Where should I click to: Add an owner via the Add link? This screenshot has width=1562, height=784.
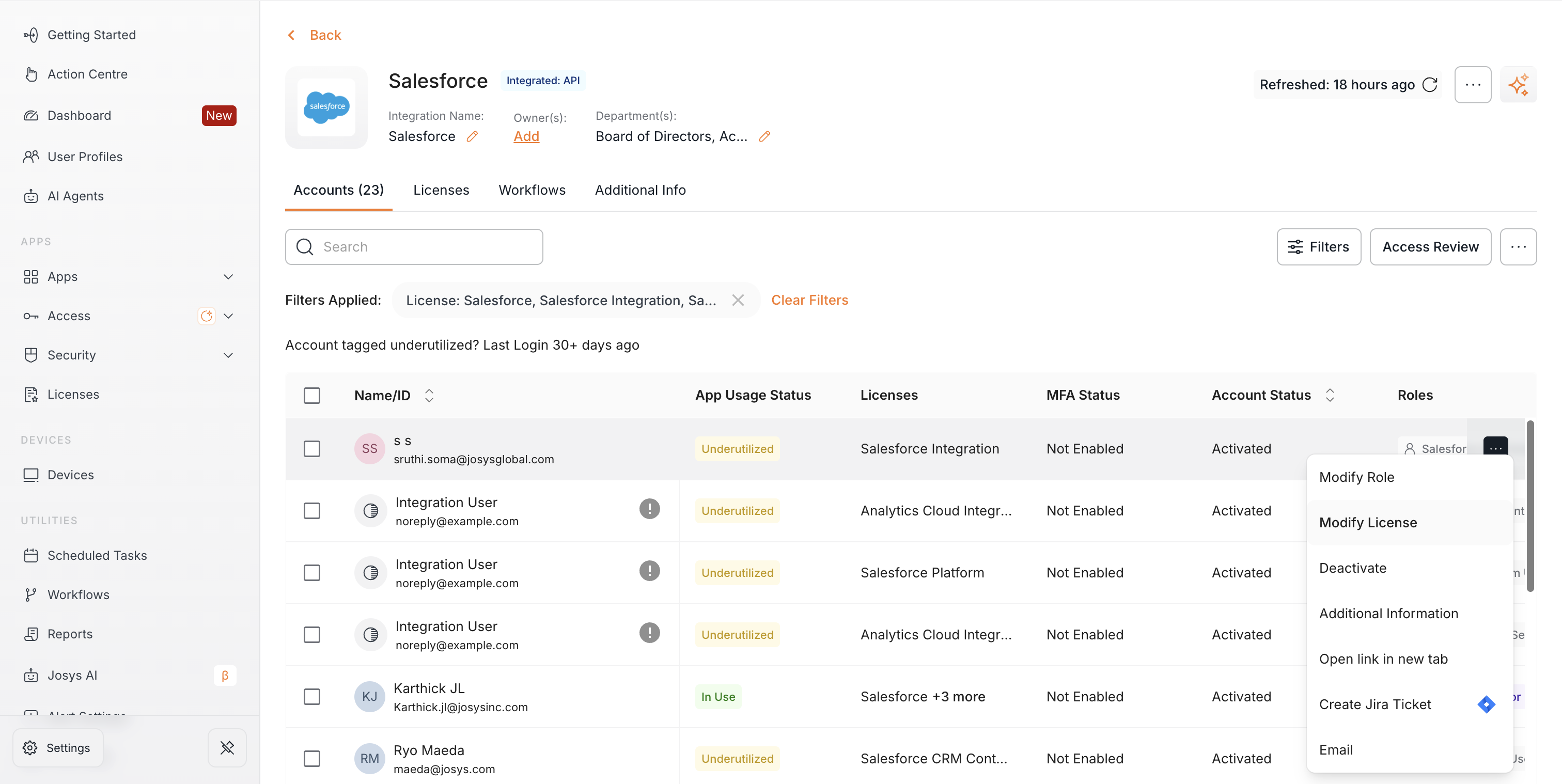coord(526,136)
